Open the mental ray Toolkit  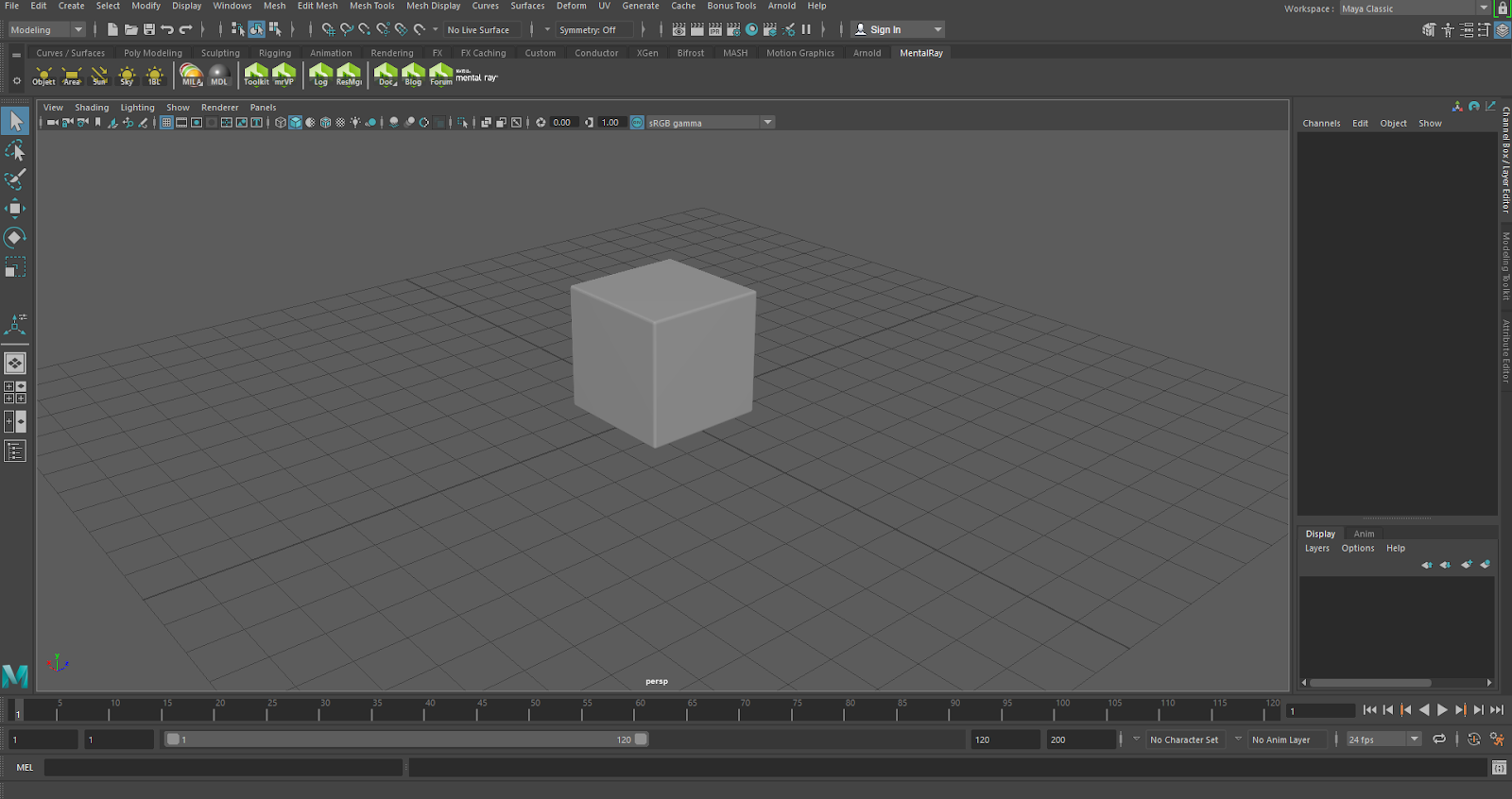[x=256, y=76]
